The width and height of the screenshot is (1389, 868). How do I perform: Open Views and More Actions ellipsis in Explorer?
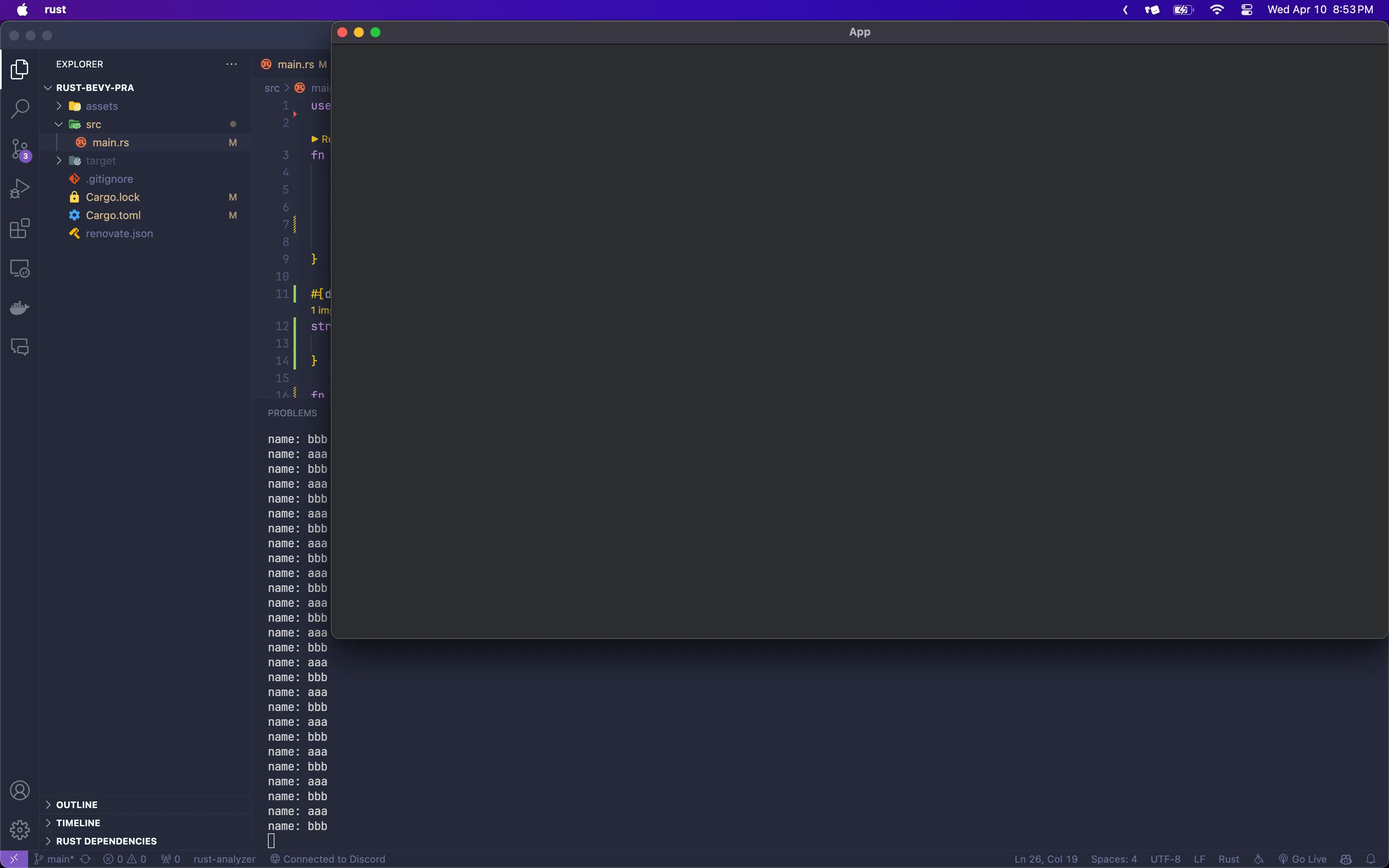pyautogui.click(x=231, y=64)
